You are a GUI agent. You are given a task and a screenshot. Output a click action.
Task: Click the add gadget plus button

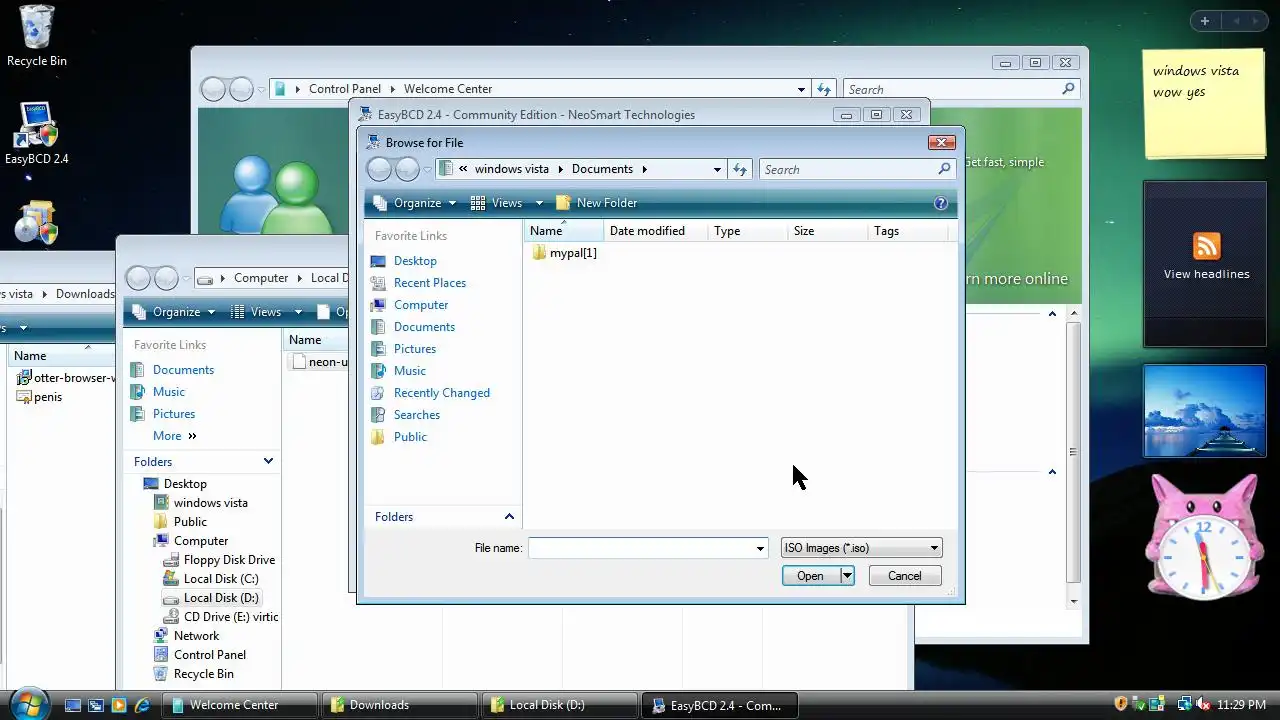pyautogui.click(x=1205, y=21)
